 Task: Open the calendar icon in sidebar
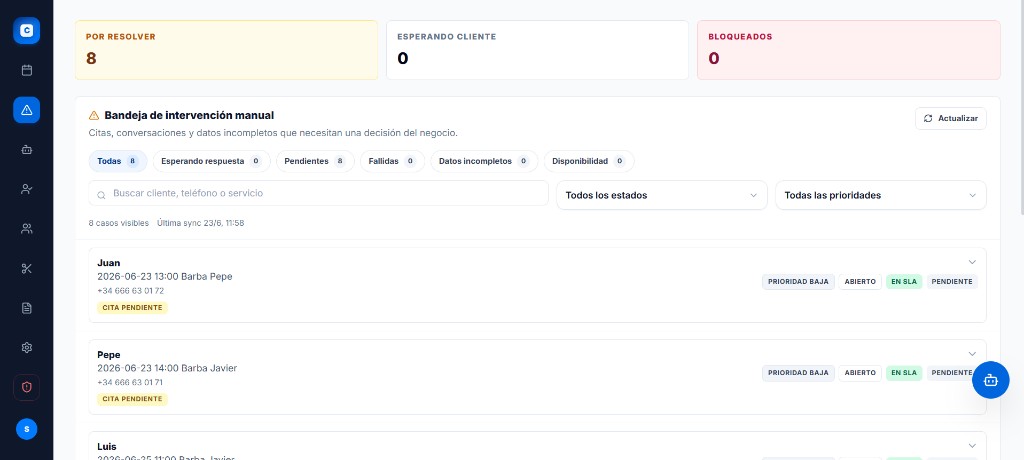[x=26, y=70]
